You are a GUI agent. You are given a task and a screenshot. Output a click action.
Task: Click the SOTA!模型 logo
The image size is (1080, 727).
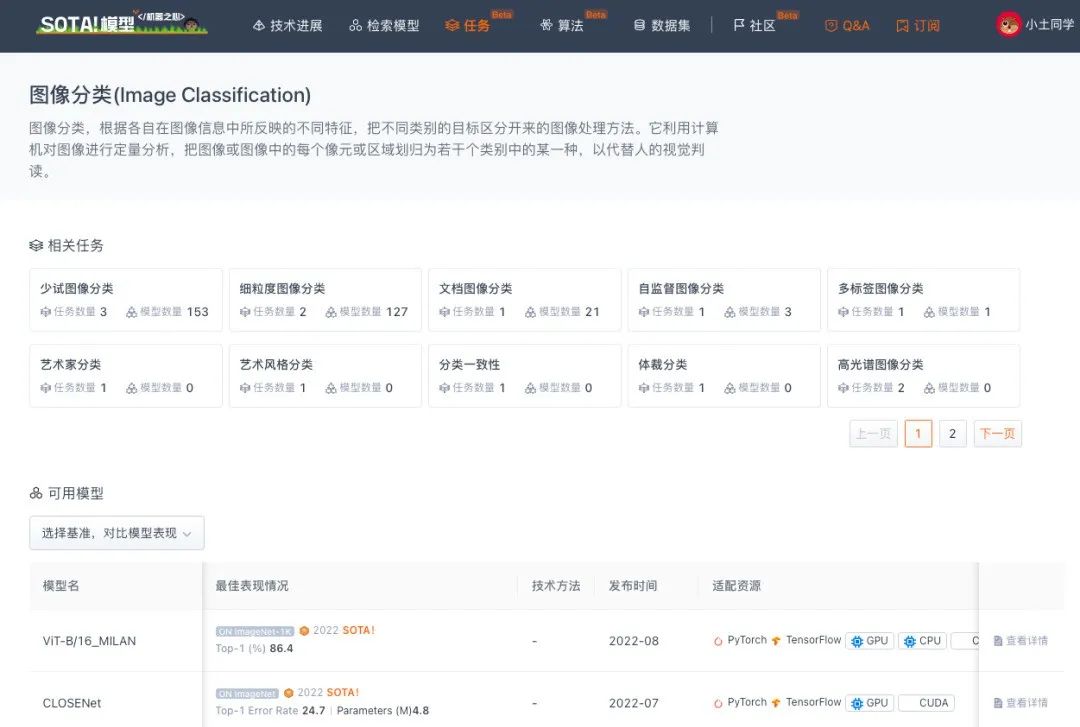tap(122, 23)
